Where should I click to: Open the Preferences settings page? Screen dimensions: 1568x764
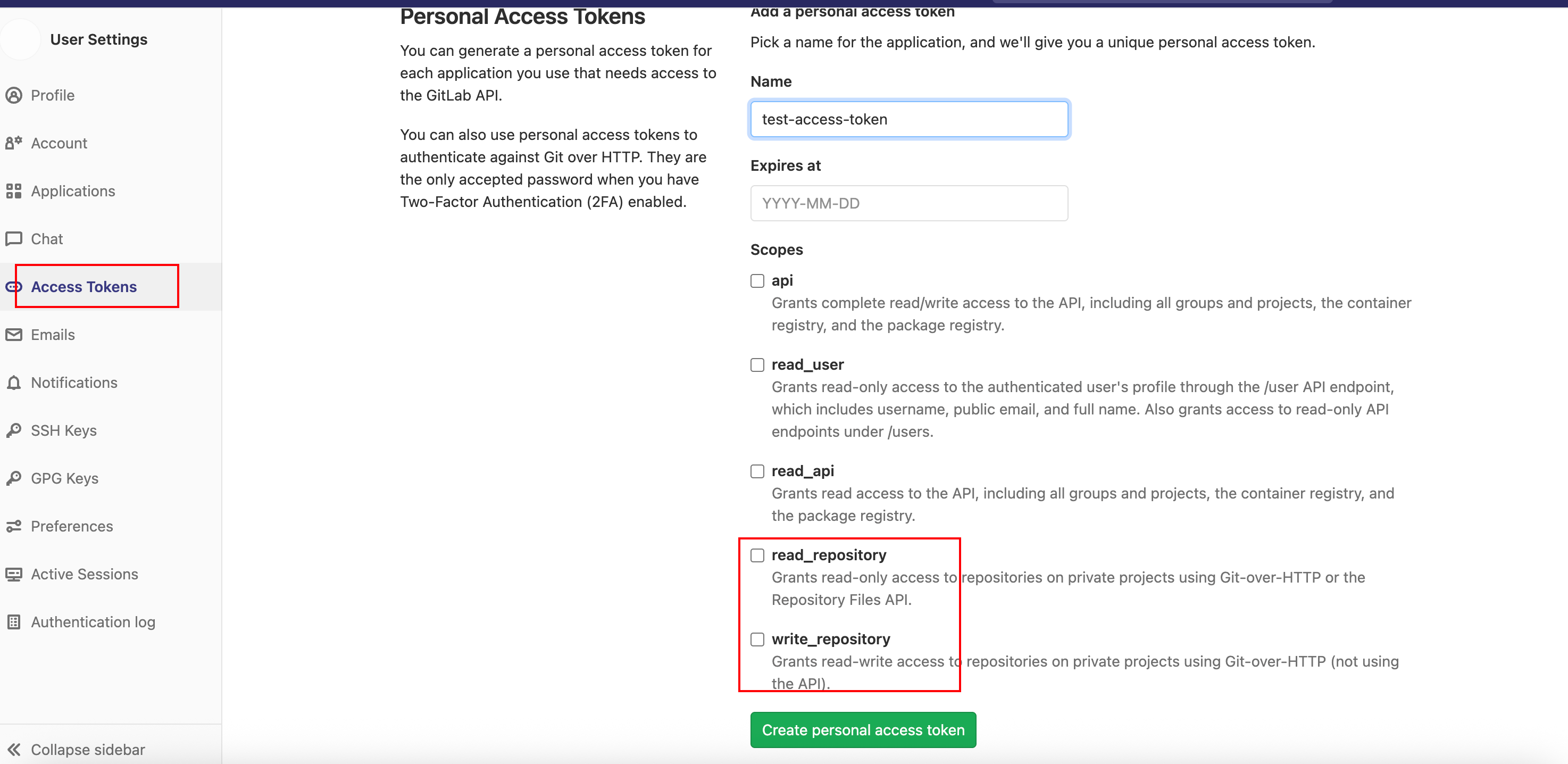point(72,526)
